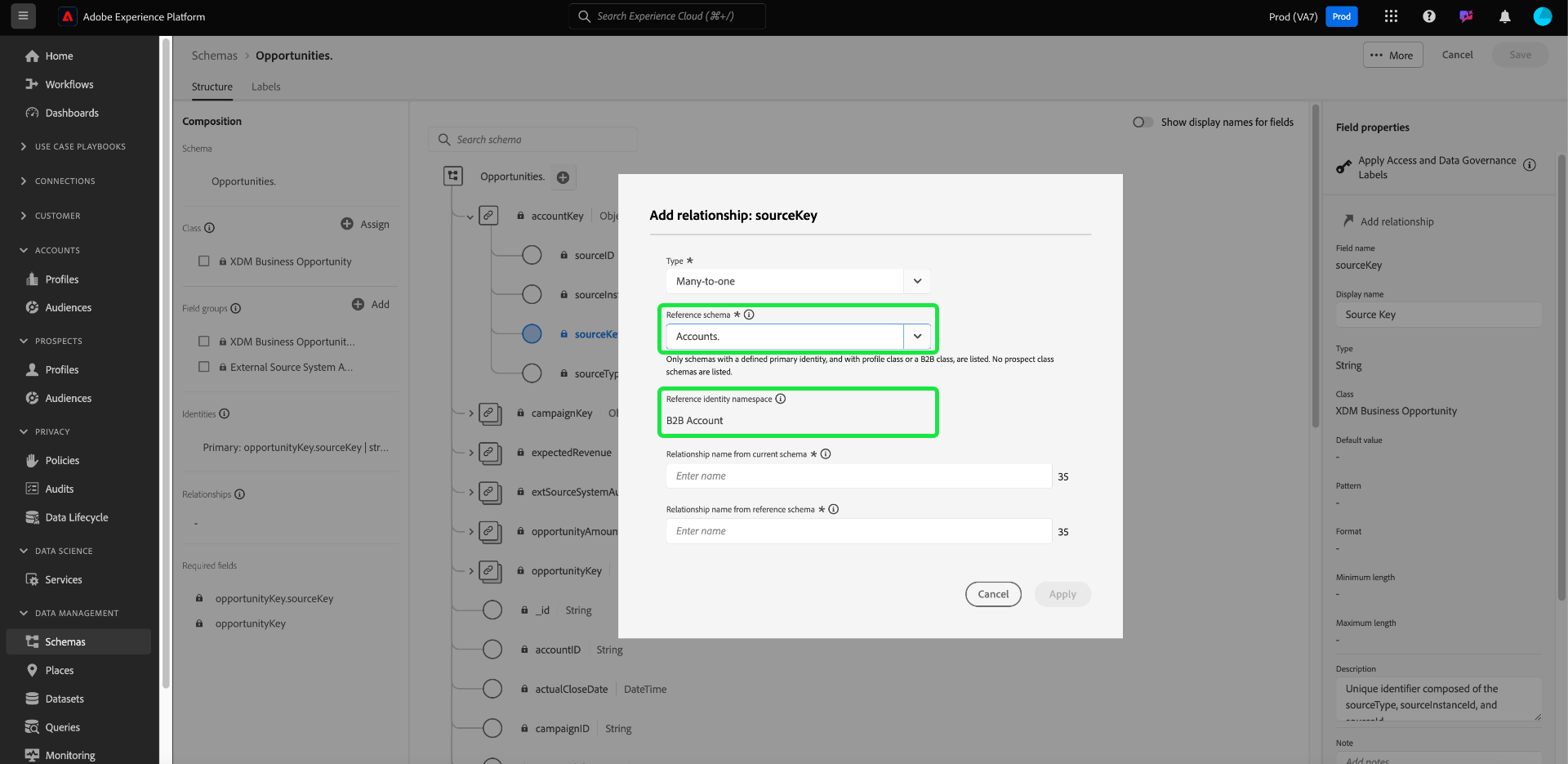The image size is (1568, 764).
Task: Check External Source System A... checkbox
Action: [x=204, y=367]
